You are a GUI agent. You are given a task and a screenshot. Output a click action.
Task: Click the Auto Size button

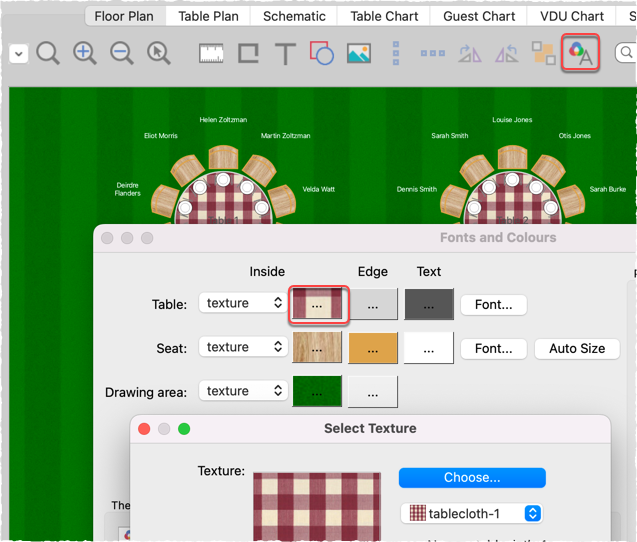[577, 348]
